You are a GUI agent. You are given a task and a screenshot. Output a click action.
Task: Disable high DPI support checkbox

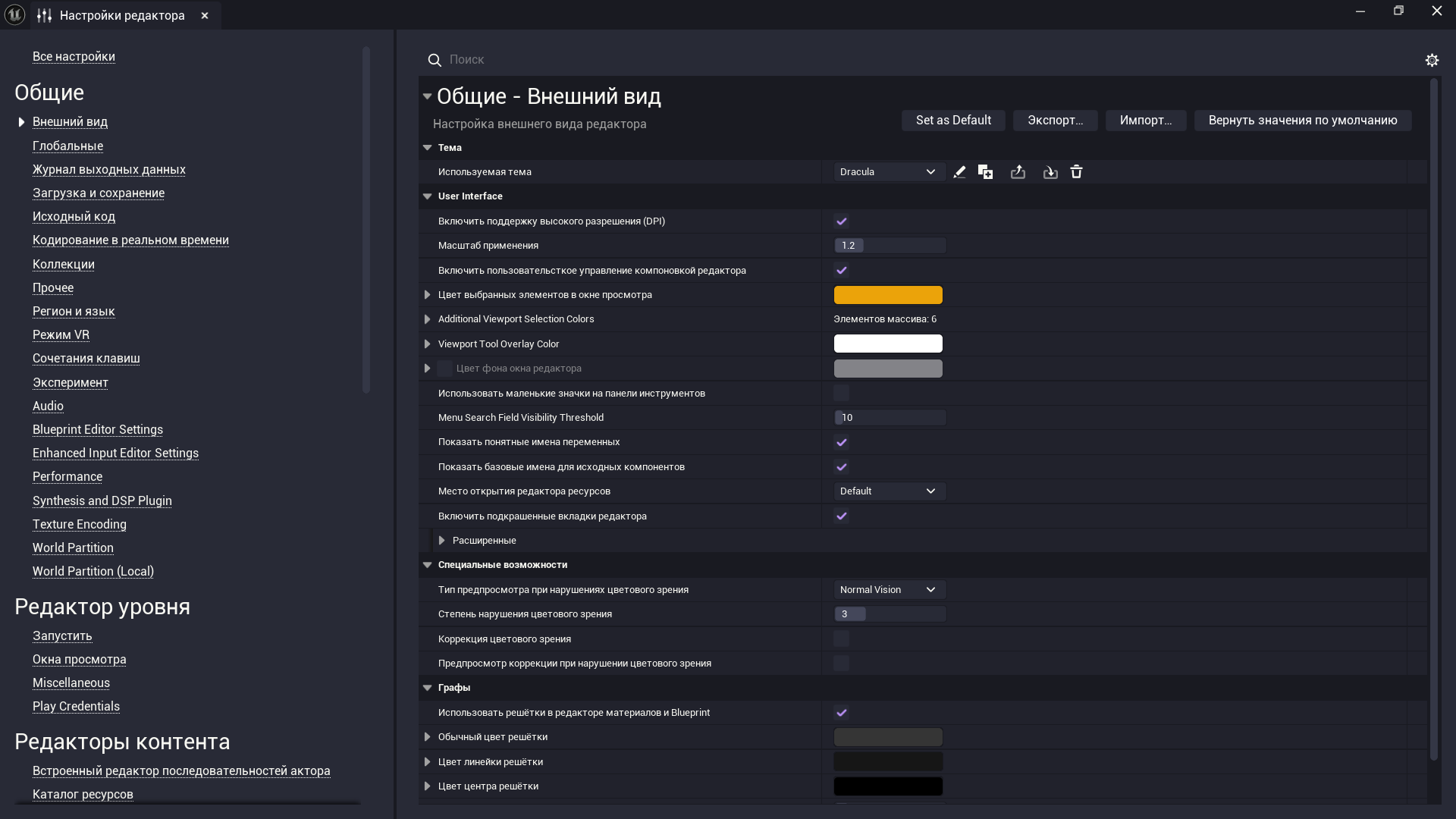(841, 221)
